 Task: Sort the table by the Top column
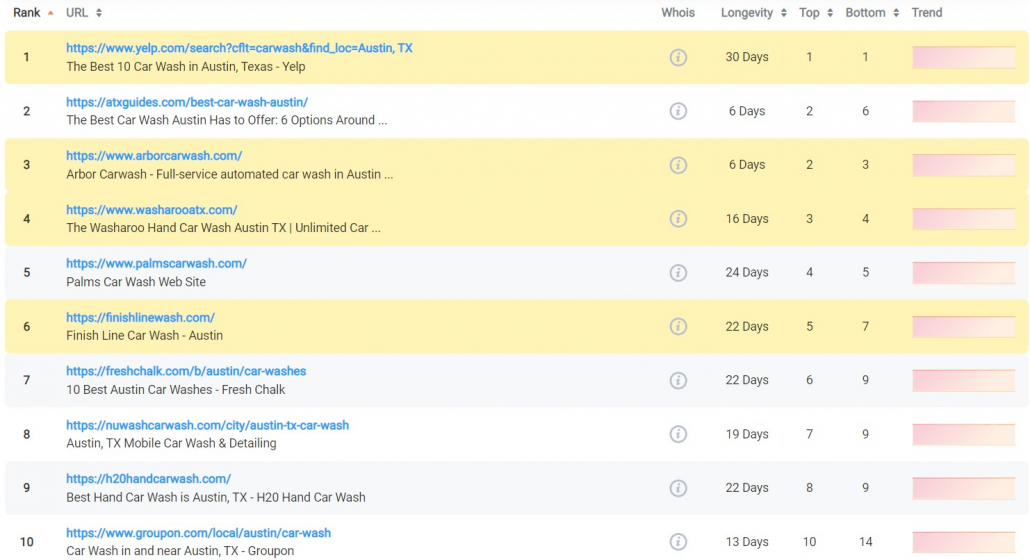[x=816, y=12]
